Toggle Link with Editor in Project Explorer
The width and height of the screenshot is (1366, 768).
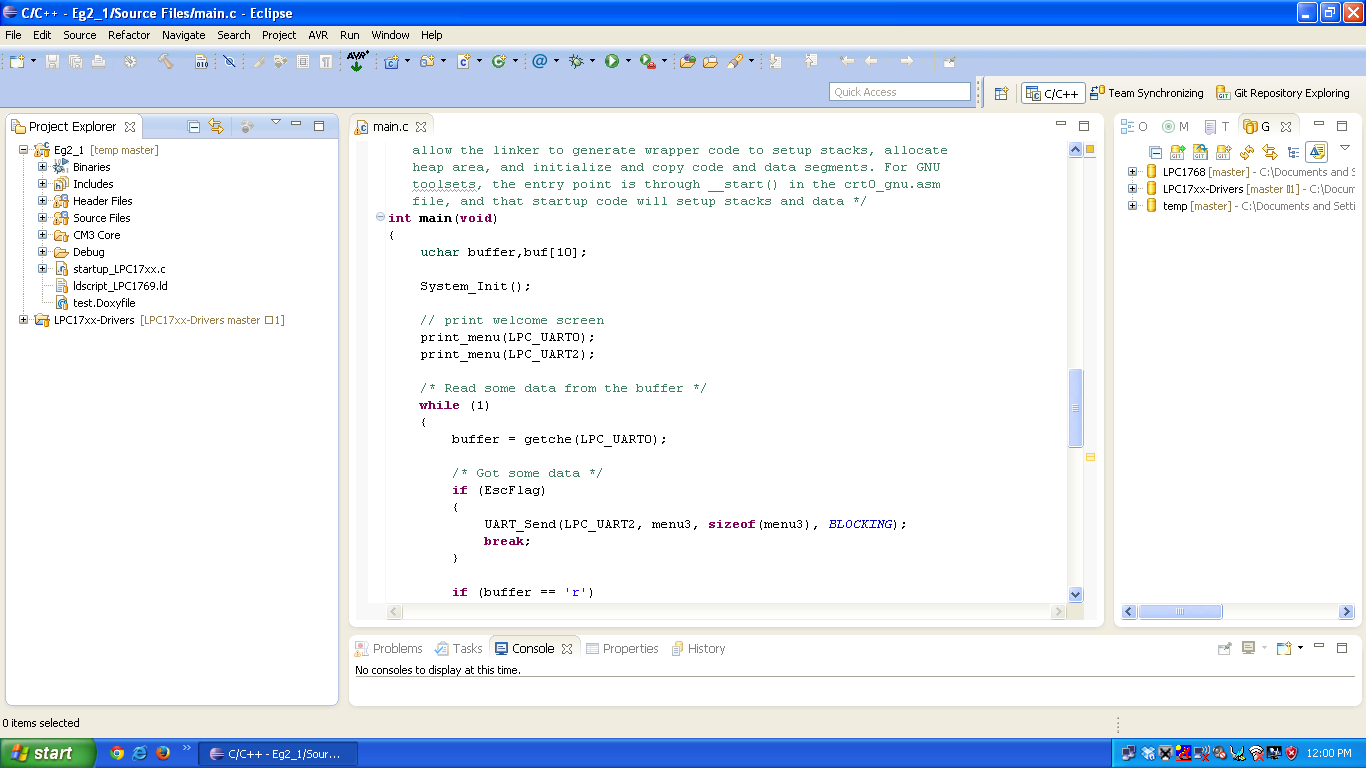point(216,127)
